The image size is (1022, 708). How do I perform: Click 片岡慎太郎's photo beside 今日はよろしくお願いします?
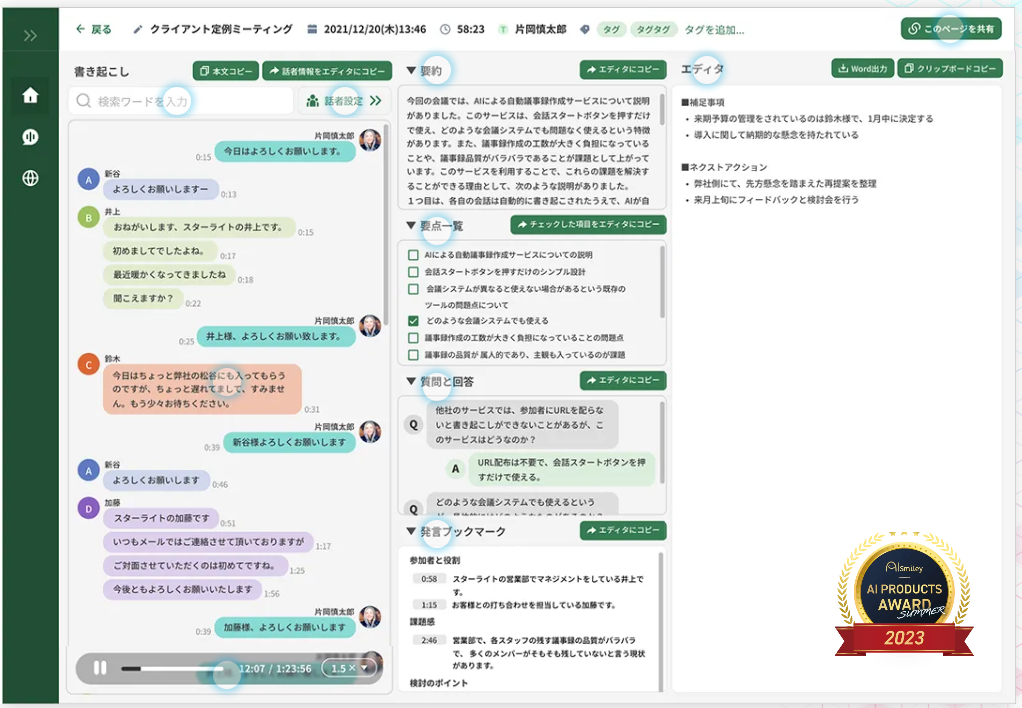[x=370, y=140]
